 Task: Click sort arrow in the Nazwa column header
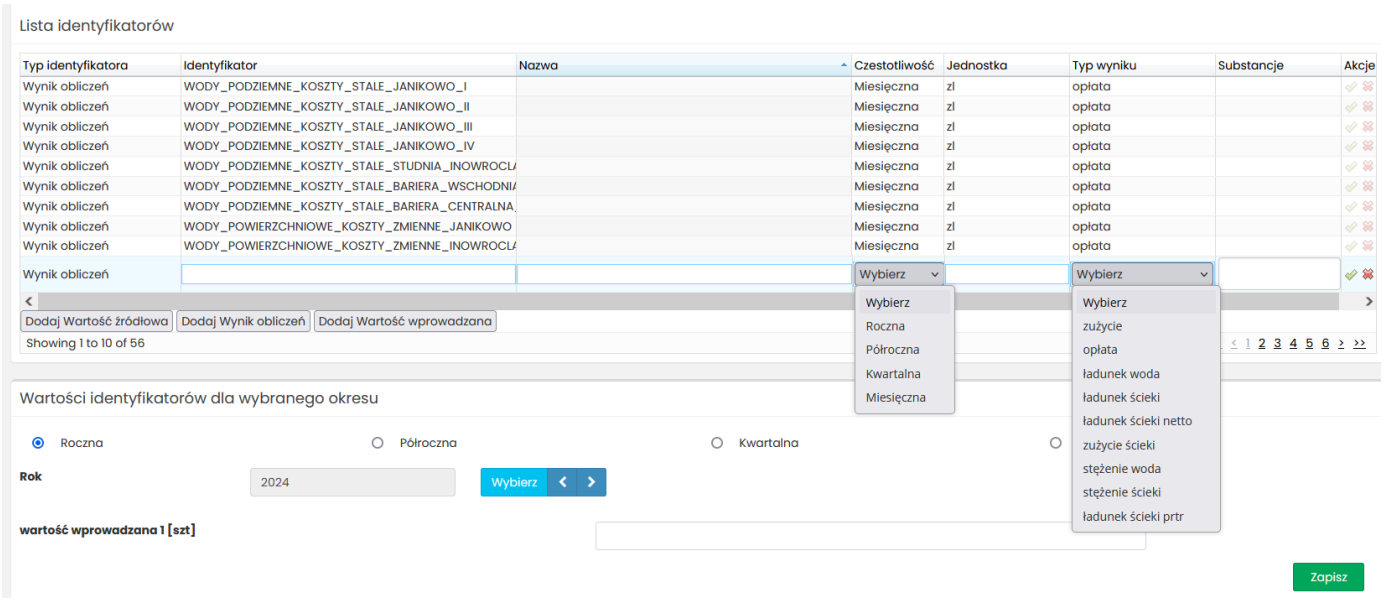pyautogui.click(x=844, y=66)
